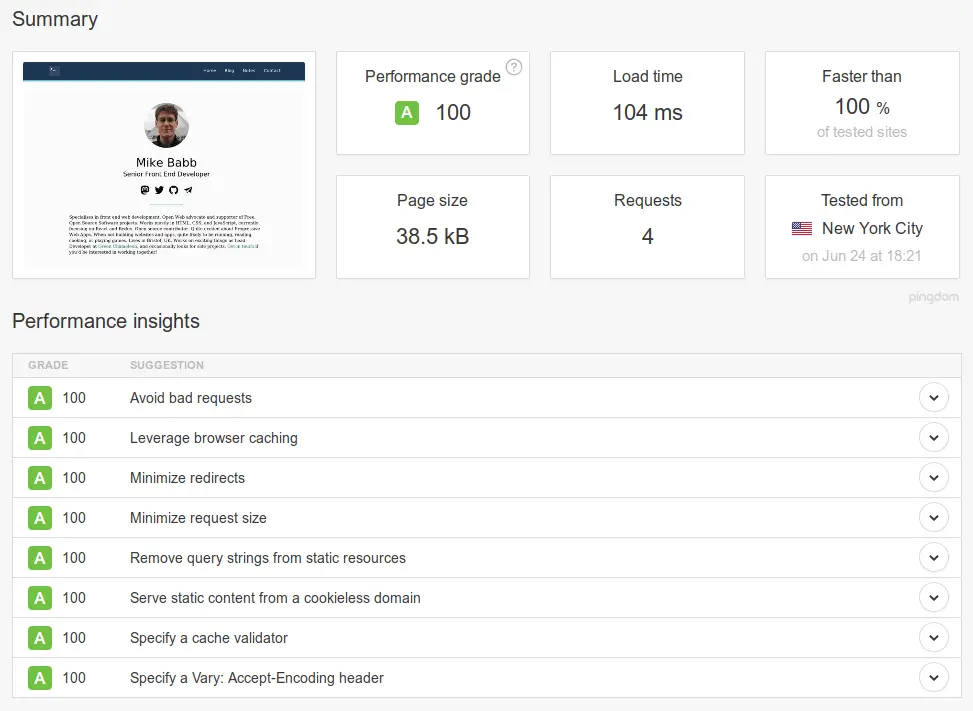Click the Specify a cache validator suggestion text
Image resolution: width=973 pixels, height=711 pixels.
click(209, 638)
